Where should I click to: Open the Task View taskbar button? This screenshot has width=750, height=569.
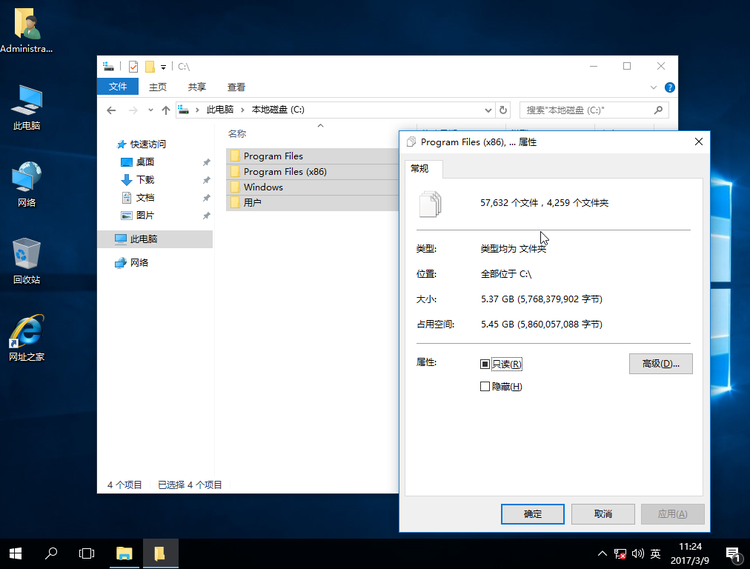click(87, 554)
